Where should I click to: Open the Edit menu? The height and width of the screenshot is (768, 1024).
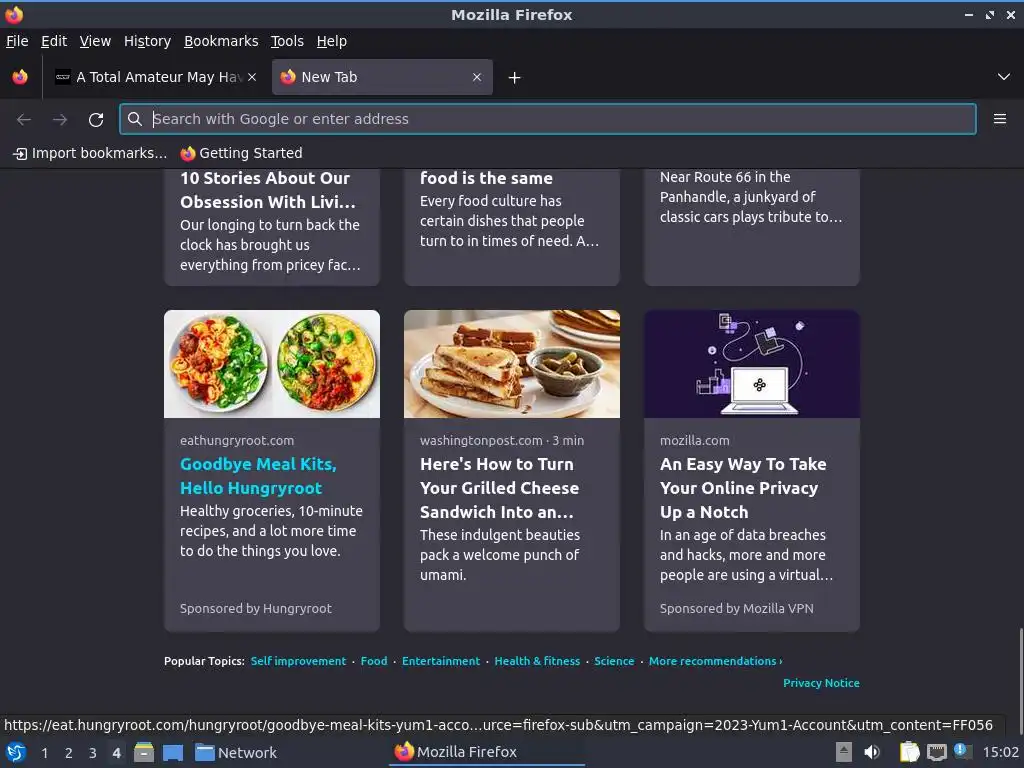(x=54, y=41)
